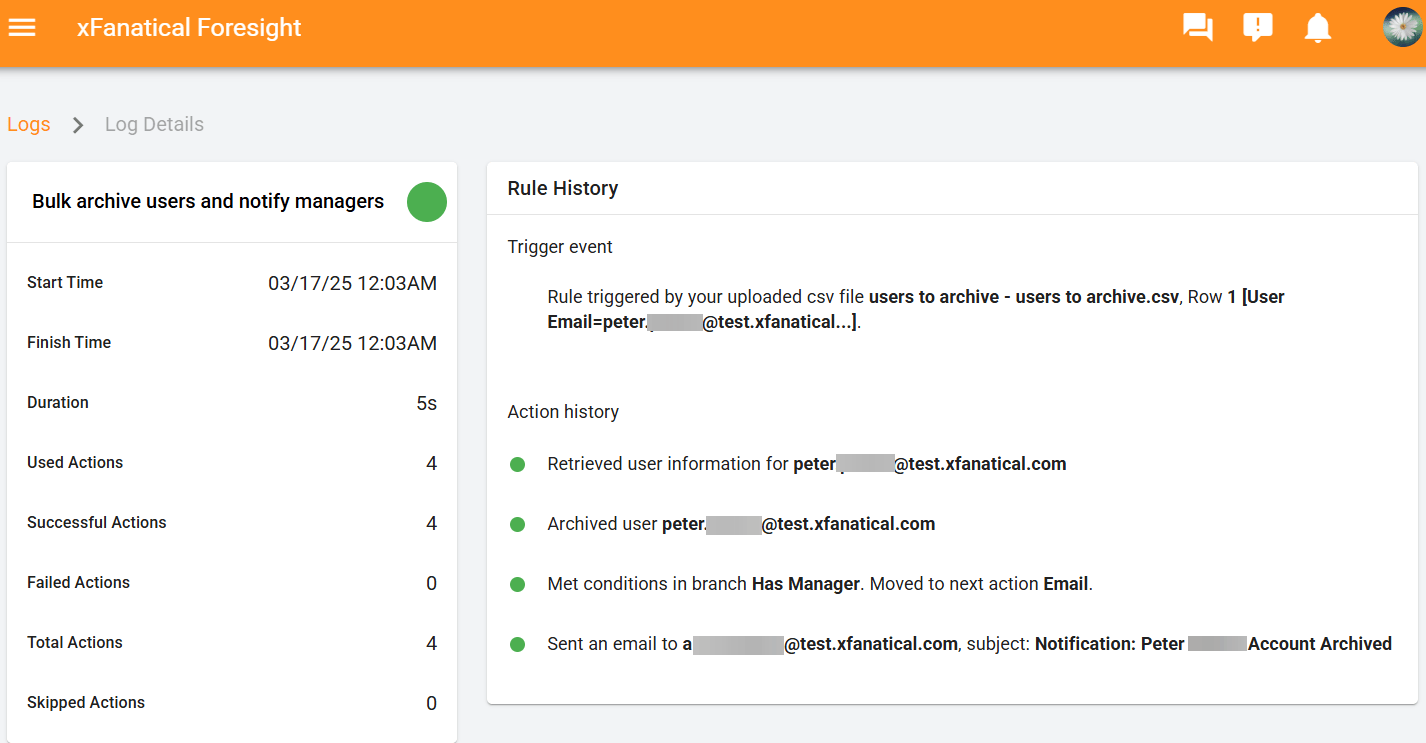Click the Failed Actions label

78,583
